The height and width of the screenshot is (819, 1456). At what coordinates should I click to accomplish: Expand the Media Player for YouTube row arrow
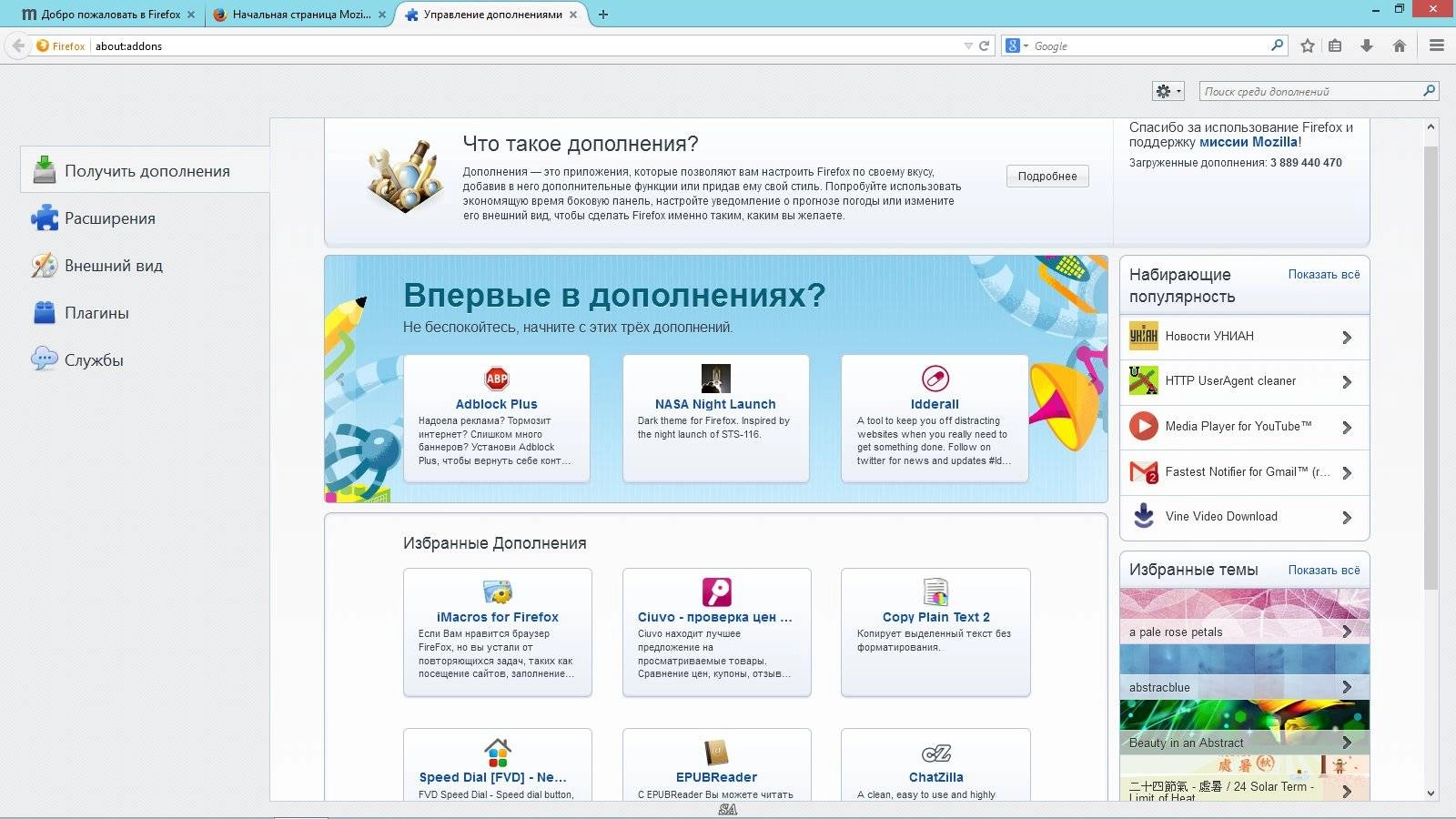pos(1347,428)
